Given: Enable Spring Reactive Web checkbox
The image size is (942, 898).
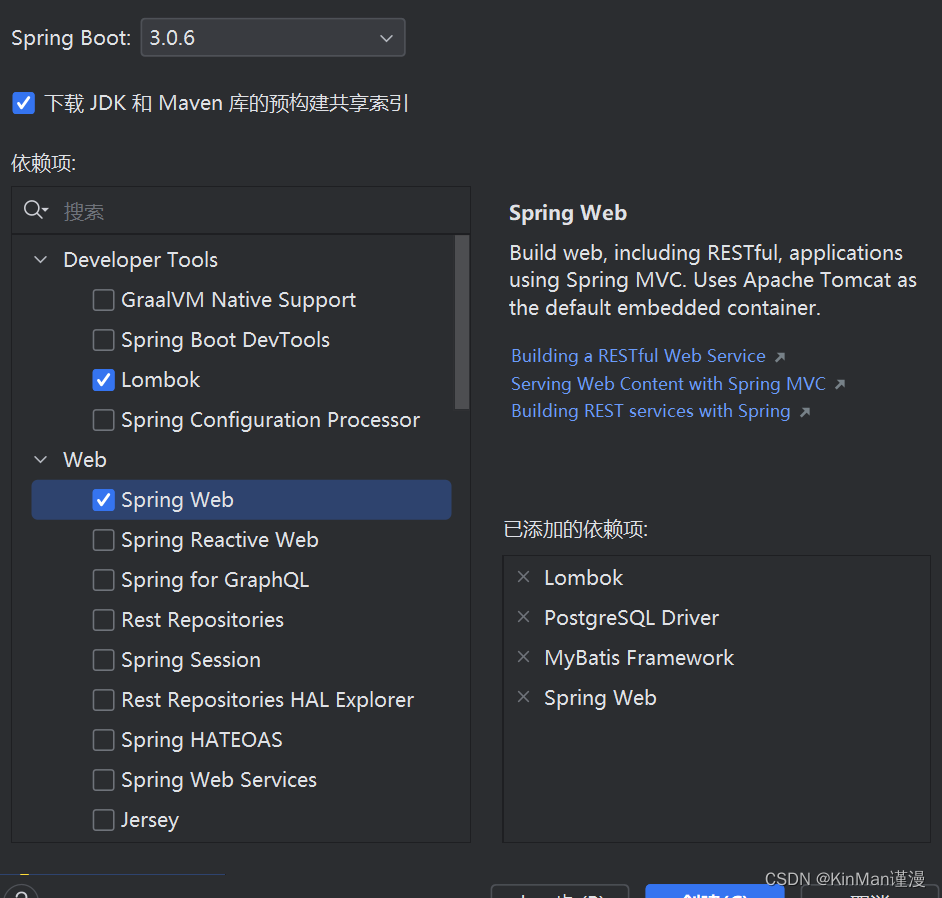Looking at the screenshot, I should click(x=103, y=540).
